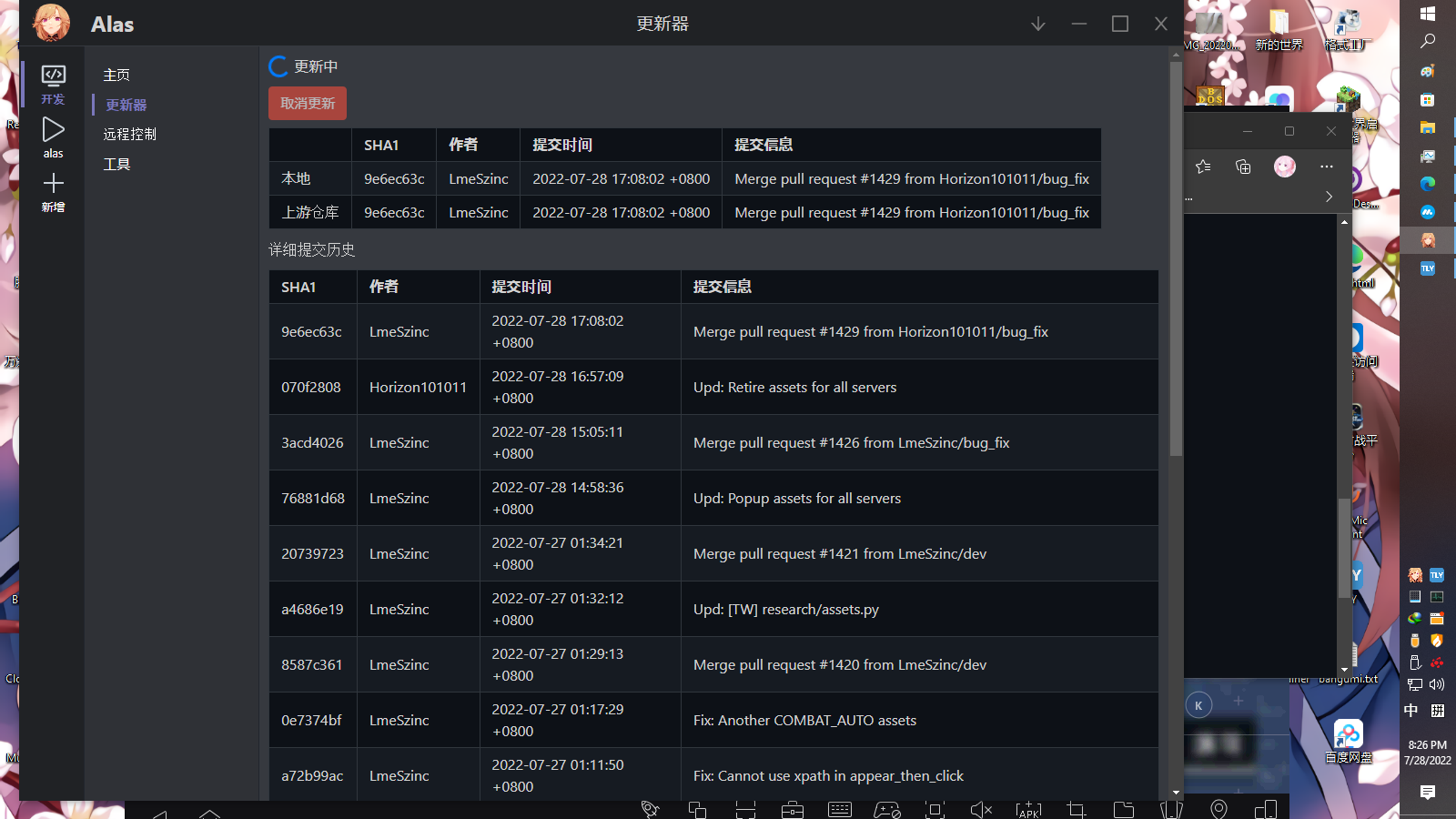The height and width of the screenshot is (819, 1456).
Task: Open the Windows Start button
Action: [1428, 14]
